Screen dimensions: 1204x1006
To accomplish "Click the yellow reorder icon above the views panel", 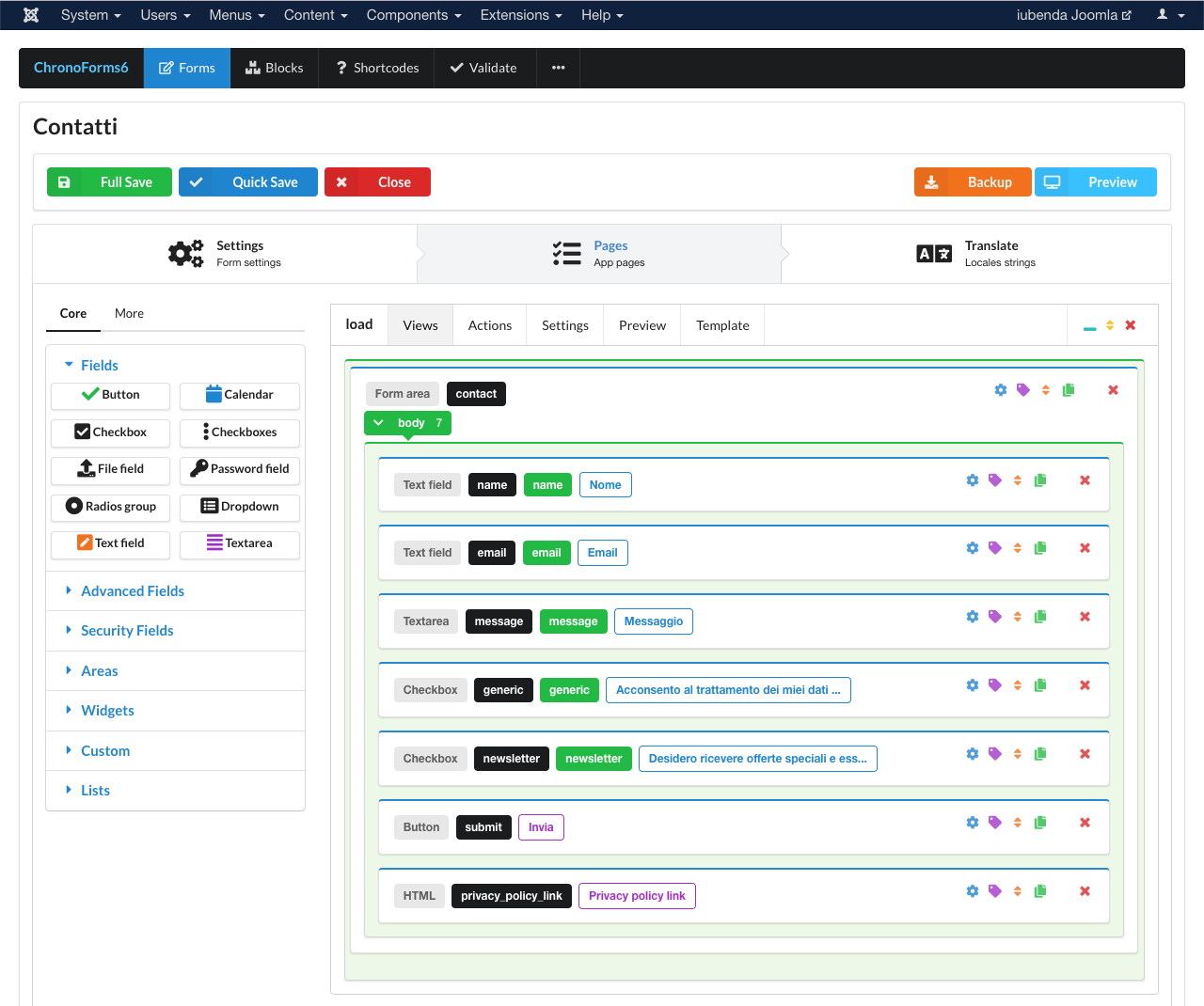I will pyautogui.click(x=1109, y=324).
